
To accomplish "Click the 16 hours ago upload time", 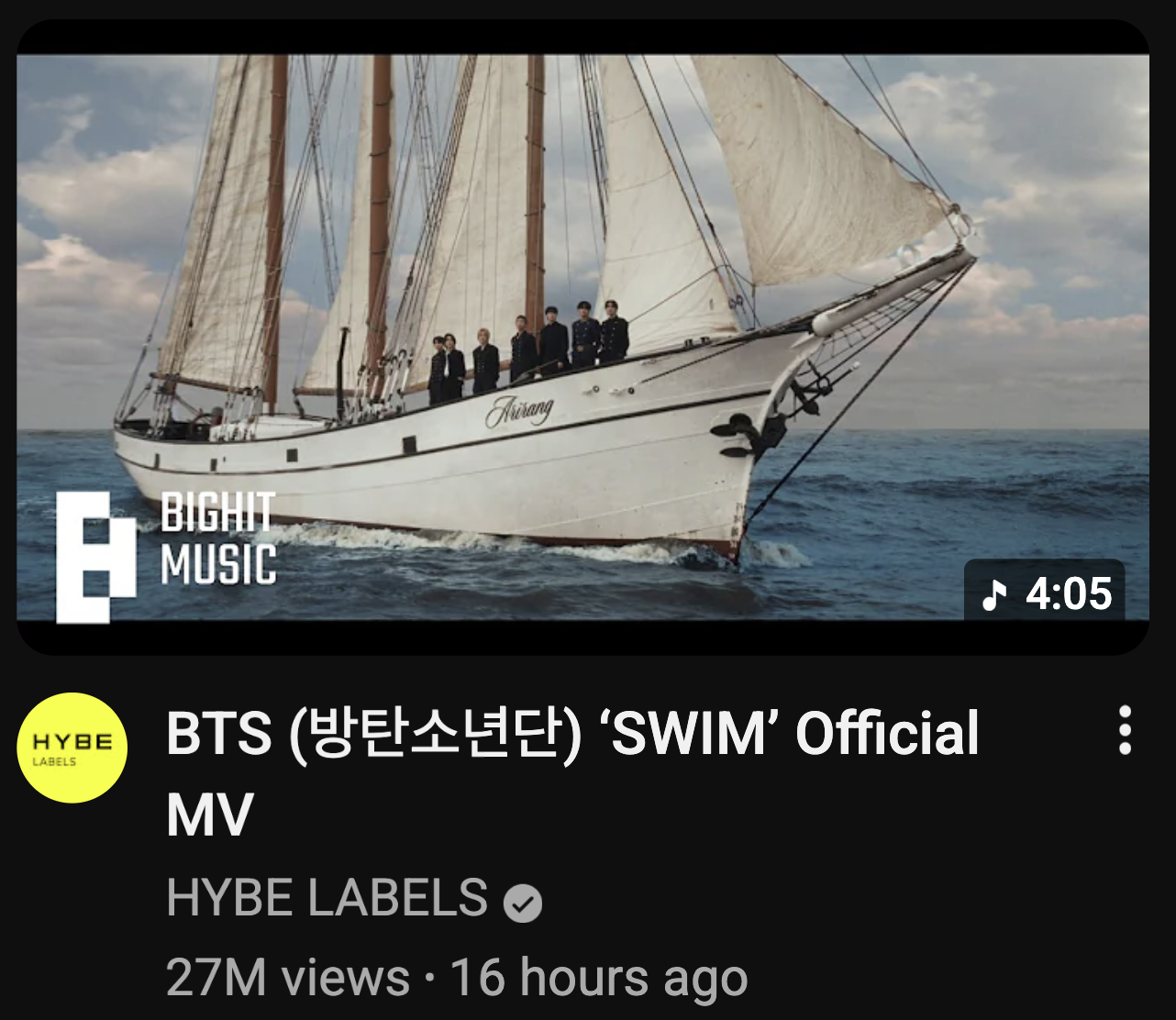I will 599,978.
